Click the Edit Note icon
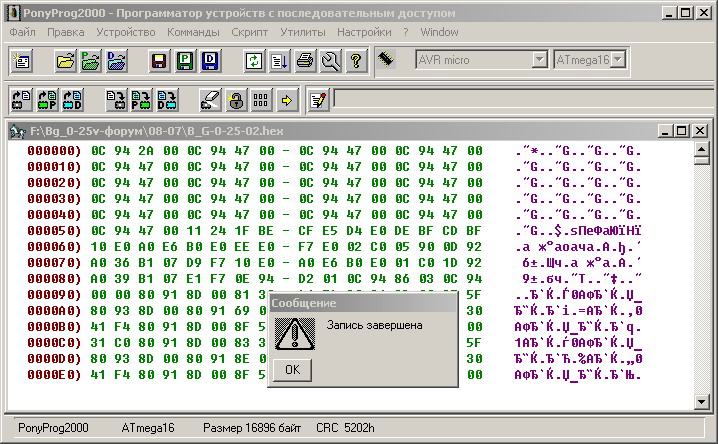The width and height of the screenshot is (718, 444). click(x=318, y=100)
